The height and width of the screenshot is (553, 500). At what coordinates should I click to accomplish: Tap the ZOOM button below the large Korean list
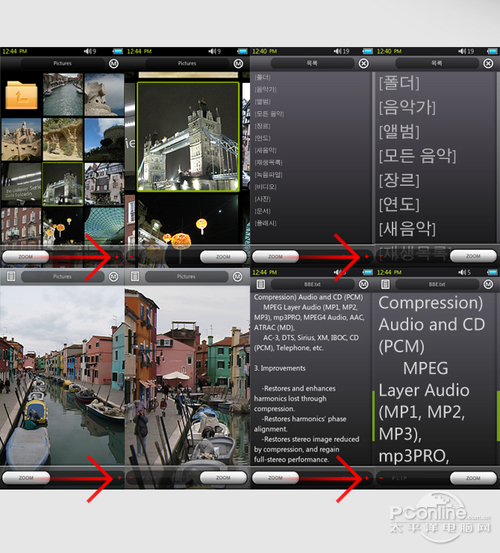pyautogui.click(x=473, y=256)
